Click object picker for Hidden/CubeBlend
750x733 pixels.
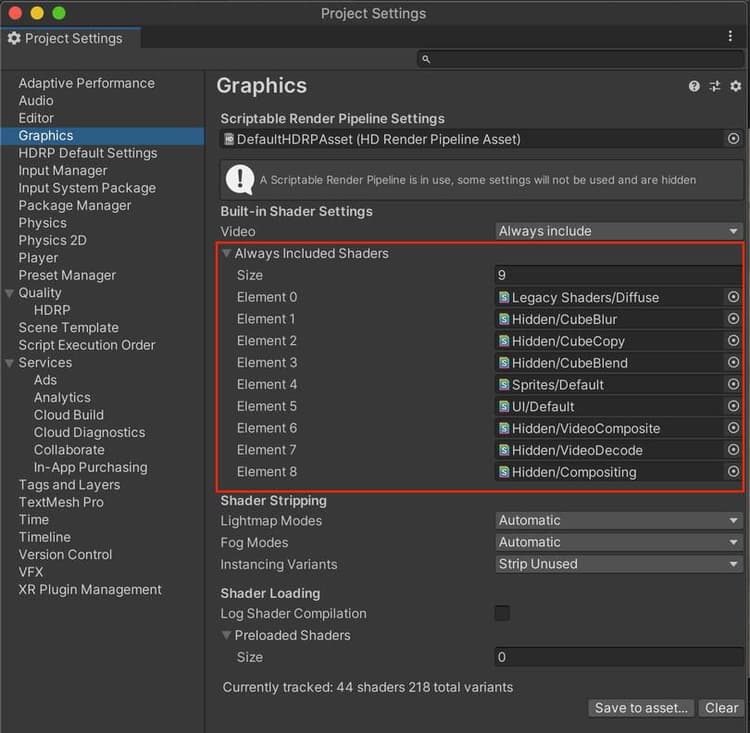coord(733,362)
